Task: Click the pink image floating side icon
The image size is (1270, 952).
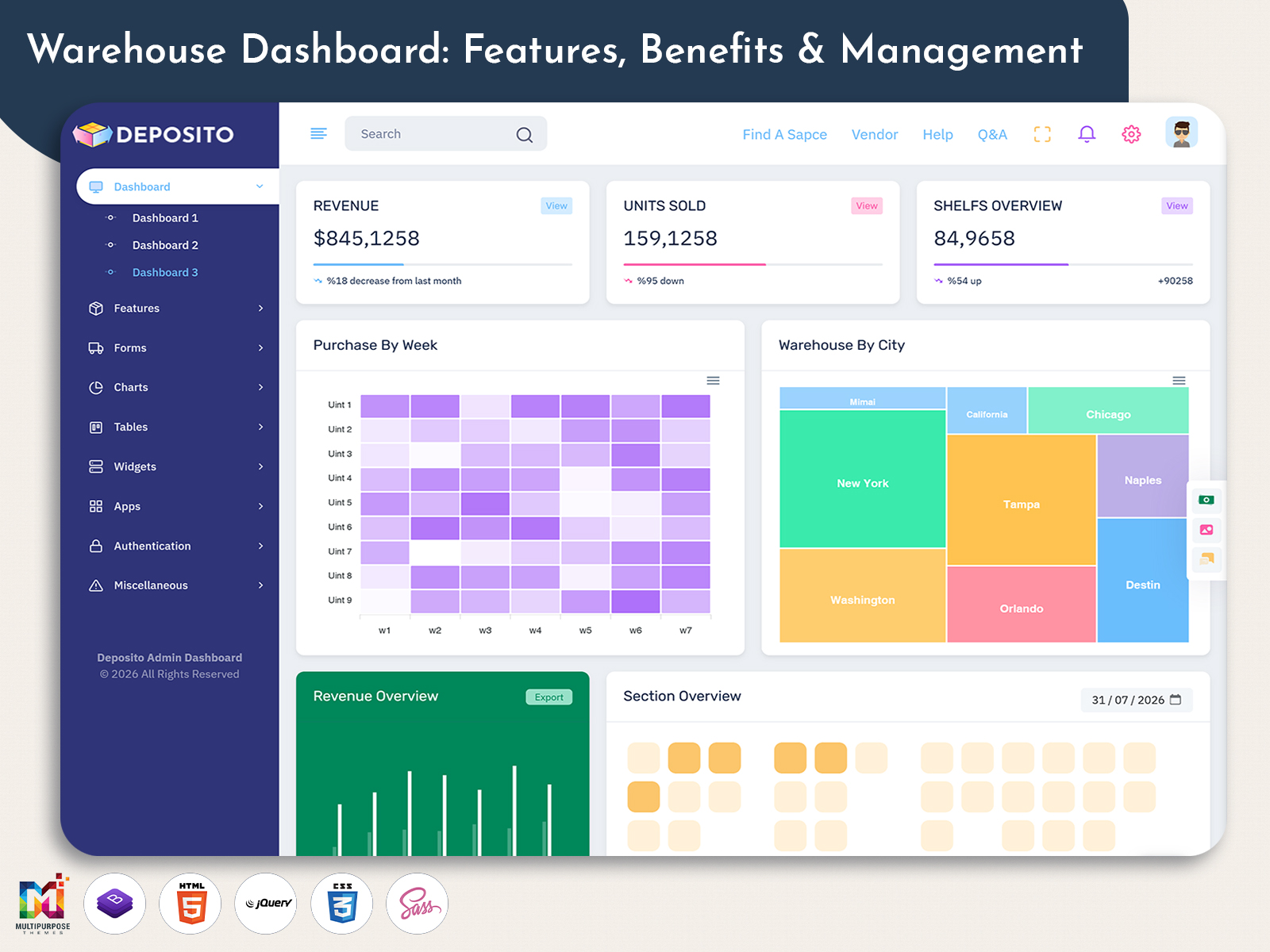Action: click(x=1206, y=529)
